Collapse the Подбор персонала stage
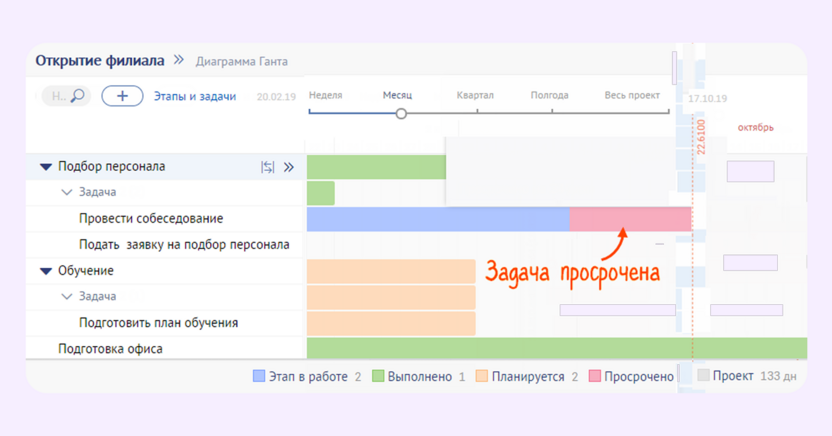Screen dimensions: 832x436 coord(46,167)
